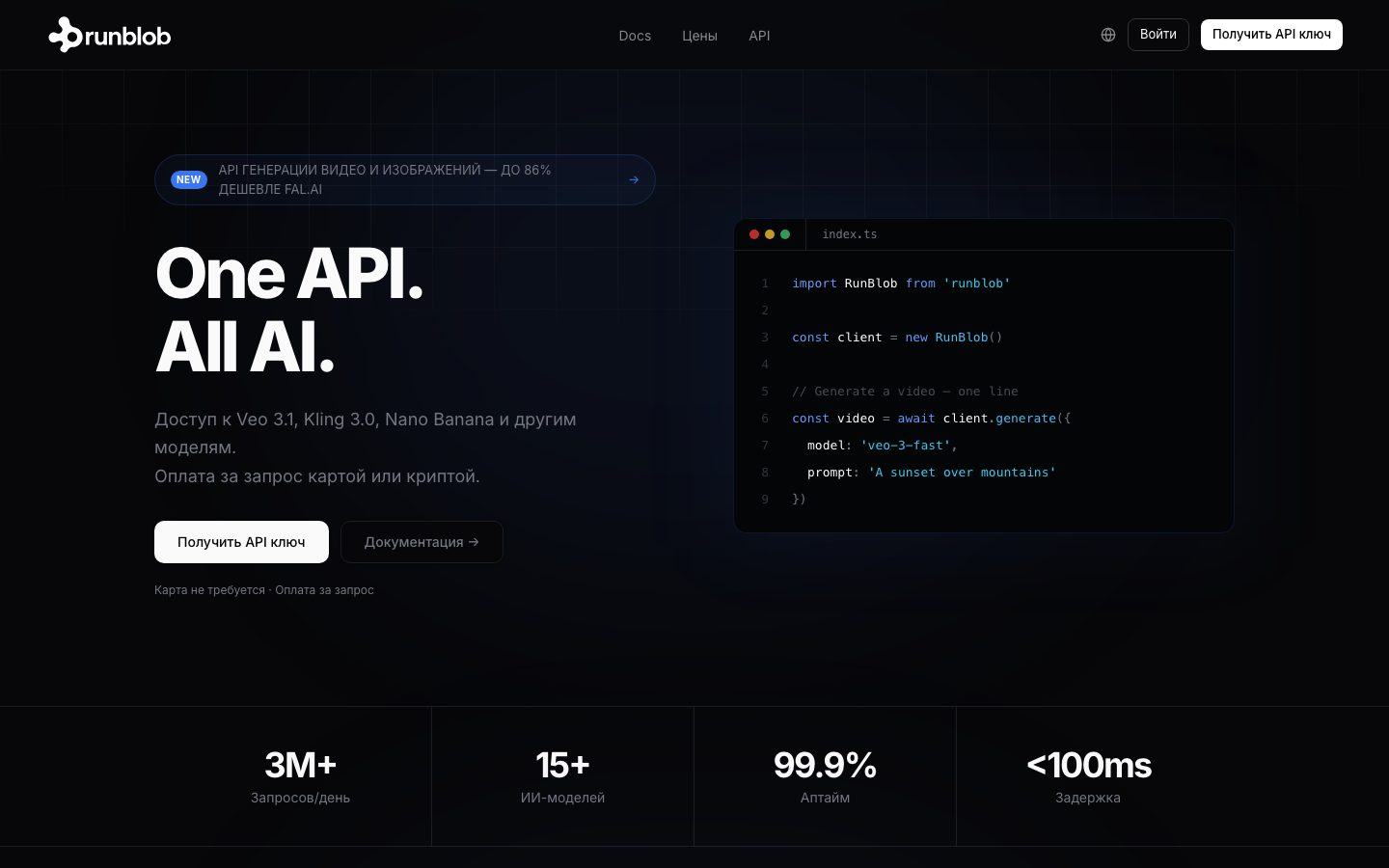Click the red dot in code window
The height and width of the screenshot is (868, 1389).
754,234
